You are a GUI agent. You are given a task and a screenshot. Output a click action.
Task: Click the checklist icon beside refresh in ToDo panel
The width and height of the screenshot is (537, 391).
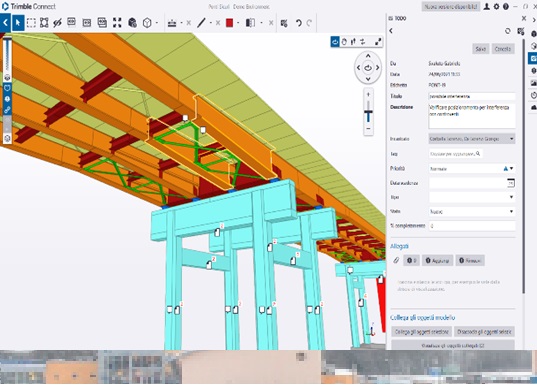point(521,31)
